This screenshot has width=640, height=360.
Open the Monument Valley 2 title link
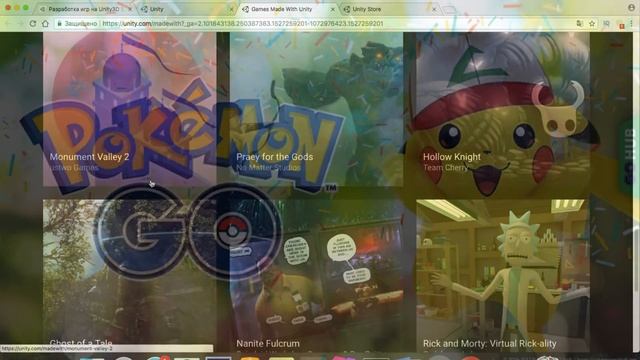pyautogui.click(x=89, y=157)
